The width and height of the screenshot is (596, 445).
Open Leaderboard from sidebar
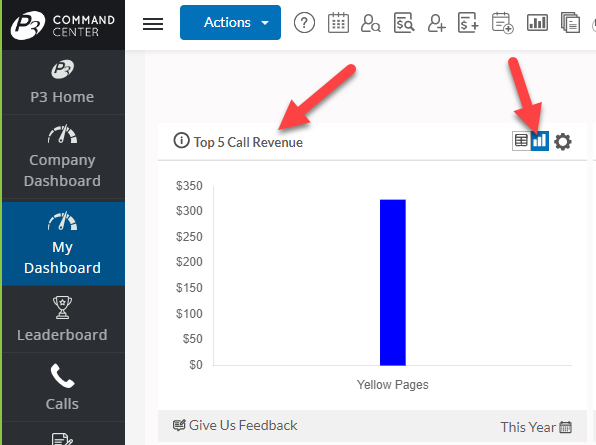[62, 319]
